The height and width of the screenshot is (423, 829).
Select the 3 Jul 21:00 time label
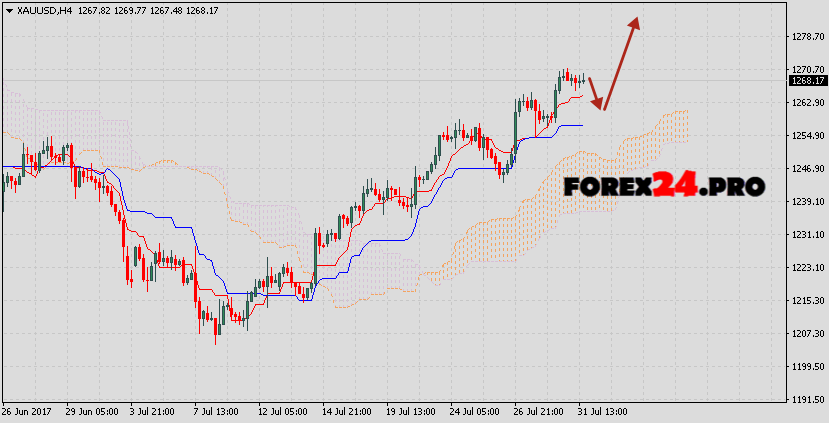click(154, 412)
